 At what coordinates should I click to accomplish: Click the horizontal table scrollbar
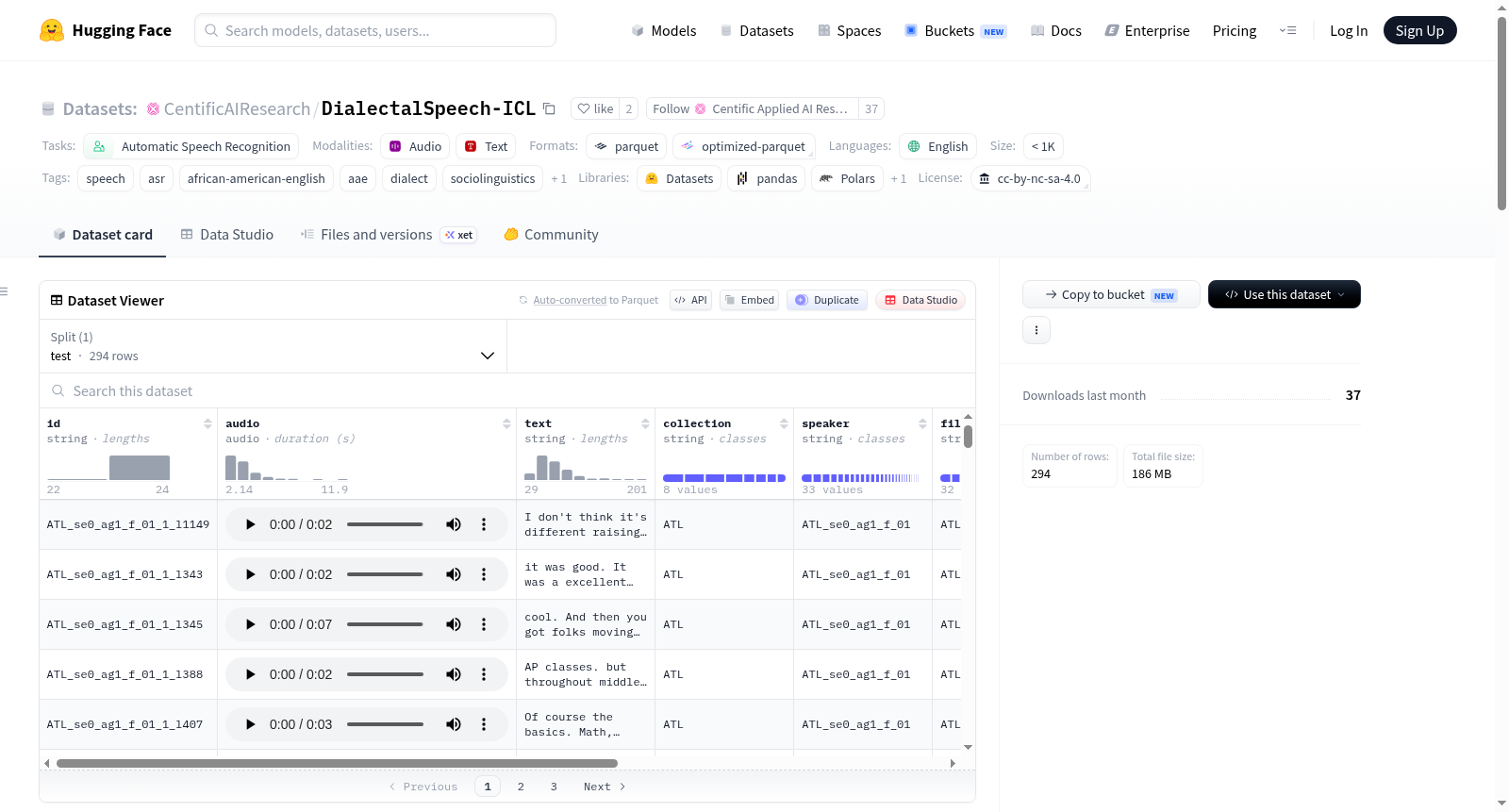click(x=337, y=763)
